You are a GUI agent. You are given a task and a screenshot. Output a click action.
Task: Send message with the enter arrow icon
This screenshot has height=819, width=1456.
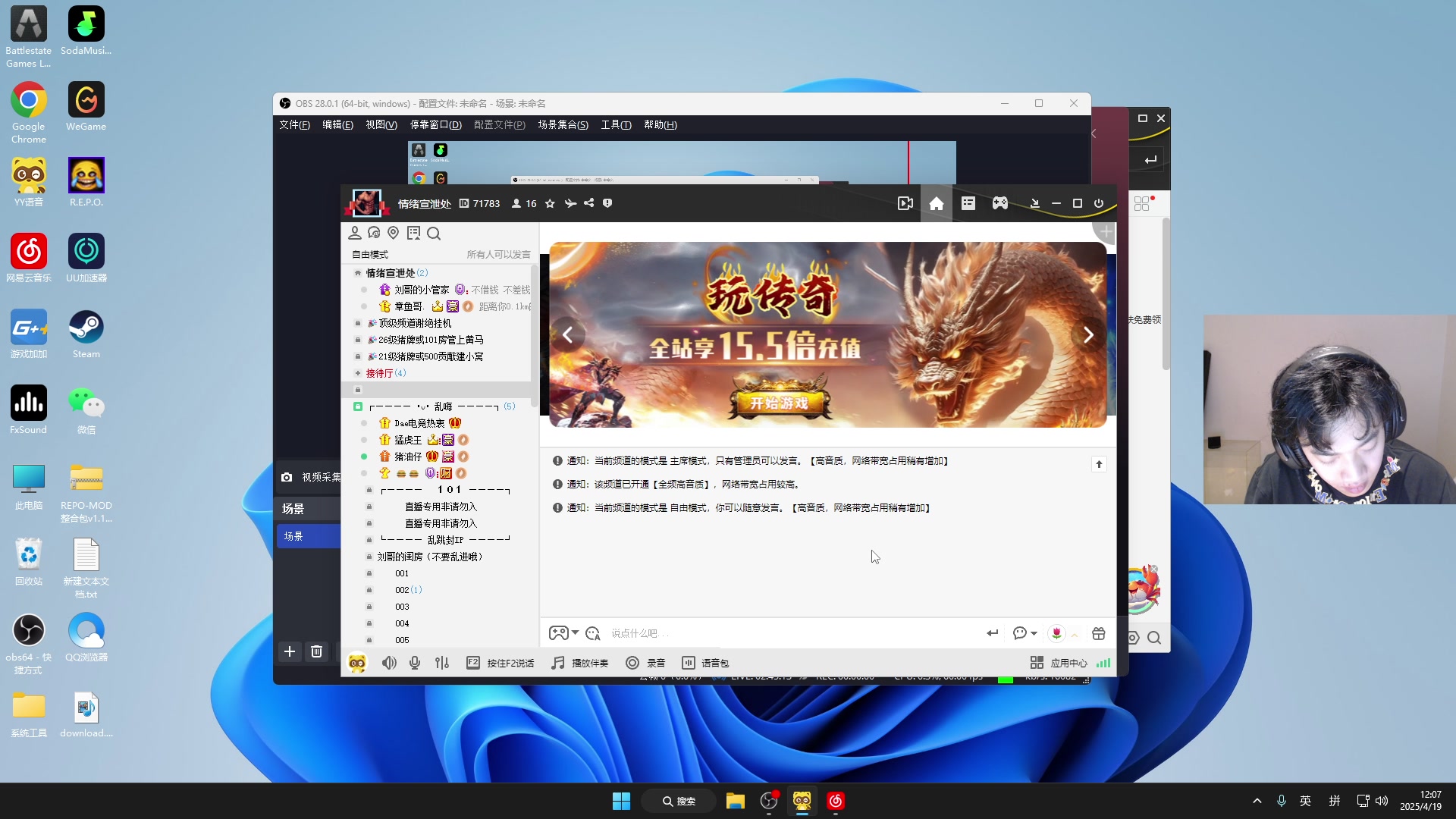pyautogui.click(x=992, y=633)
